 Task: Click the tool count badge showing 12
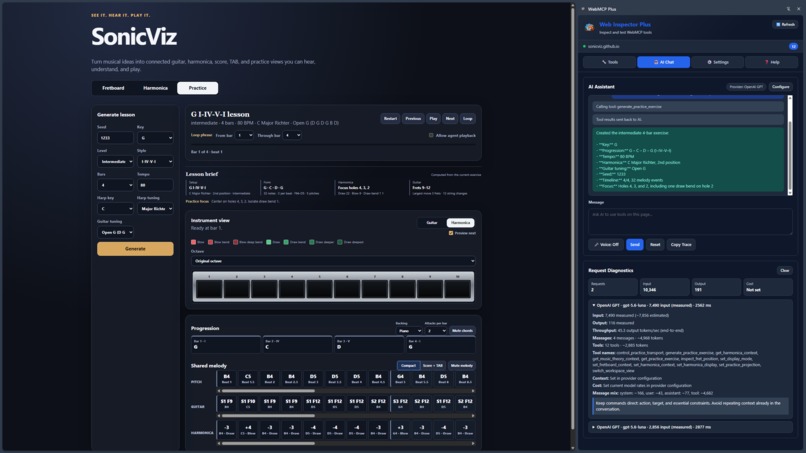pos(793,46)
